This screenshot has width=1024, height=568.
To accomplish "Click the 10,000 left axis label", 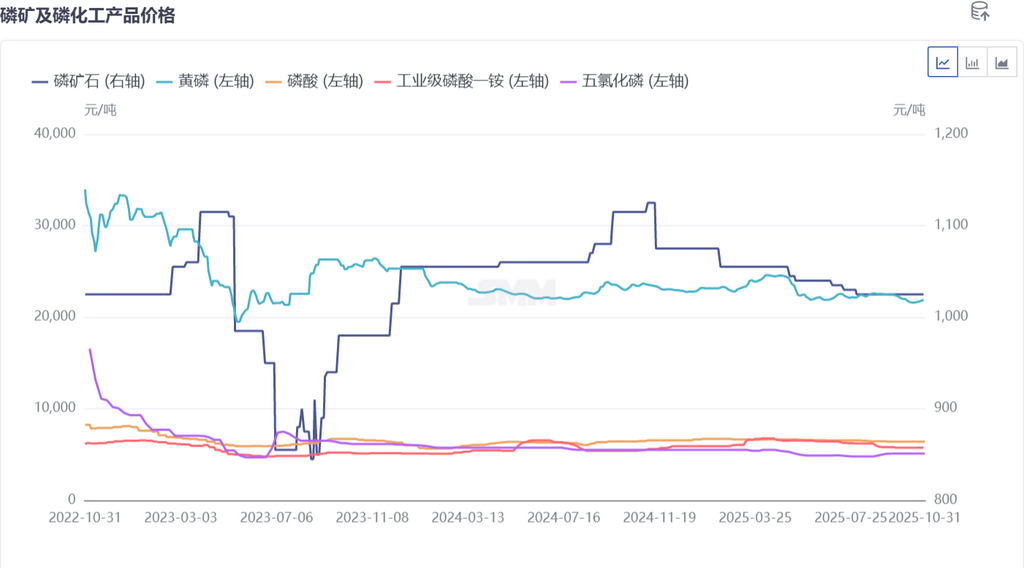I will pos(55,408).
